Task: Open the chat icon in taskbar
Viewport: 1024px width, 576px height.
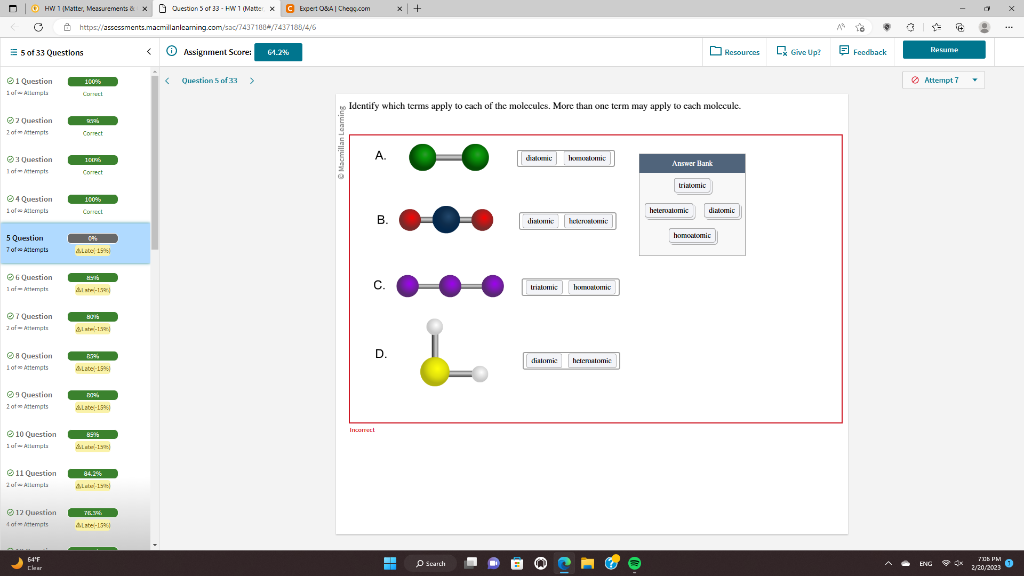Action: pos(494,563)
